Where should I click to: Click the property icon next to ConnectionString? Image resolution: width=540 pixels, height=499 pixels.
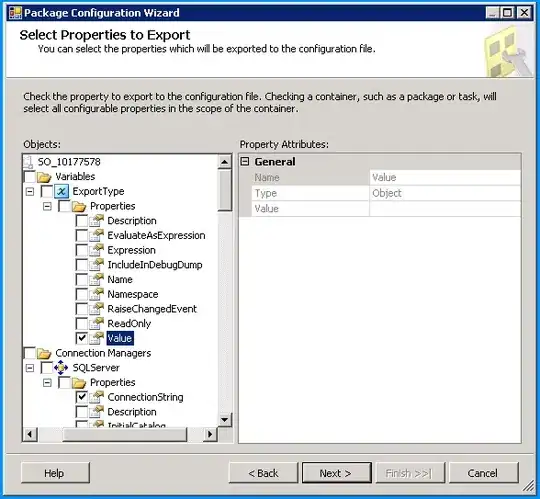96,397
